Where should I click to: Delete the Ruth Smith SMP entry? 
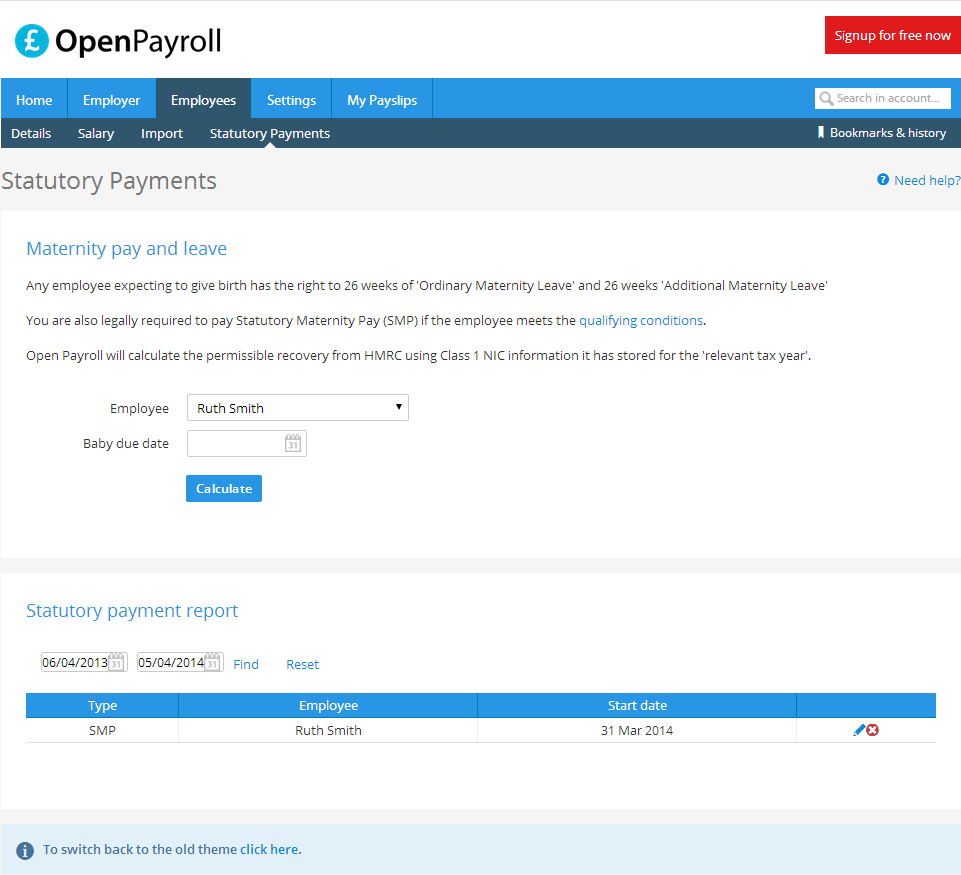(873, 730)
